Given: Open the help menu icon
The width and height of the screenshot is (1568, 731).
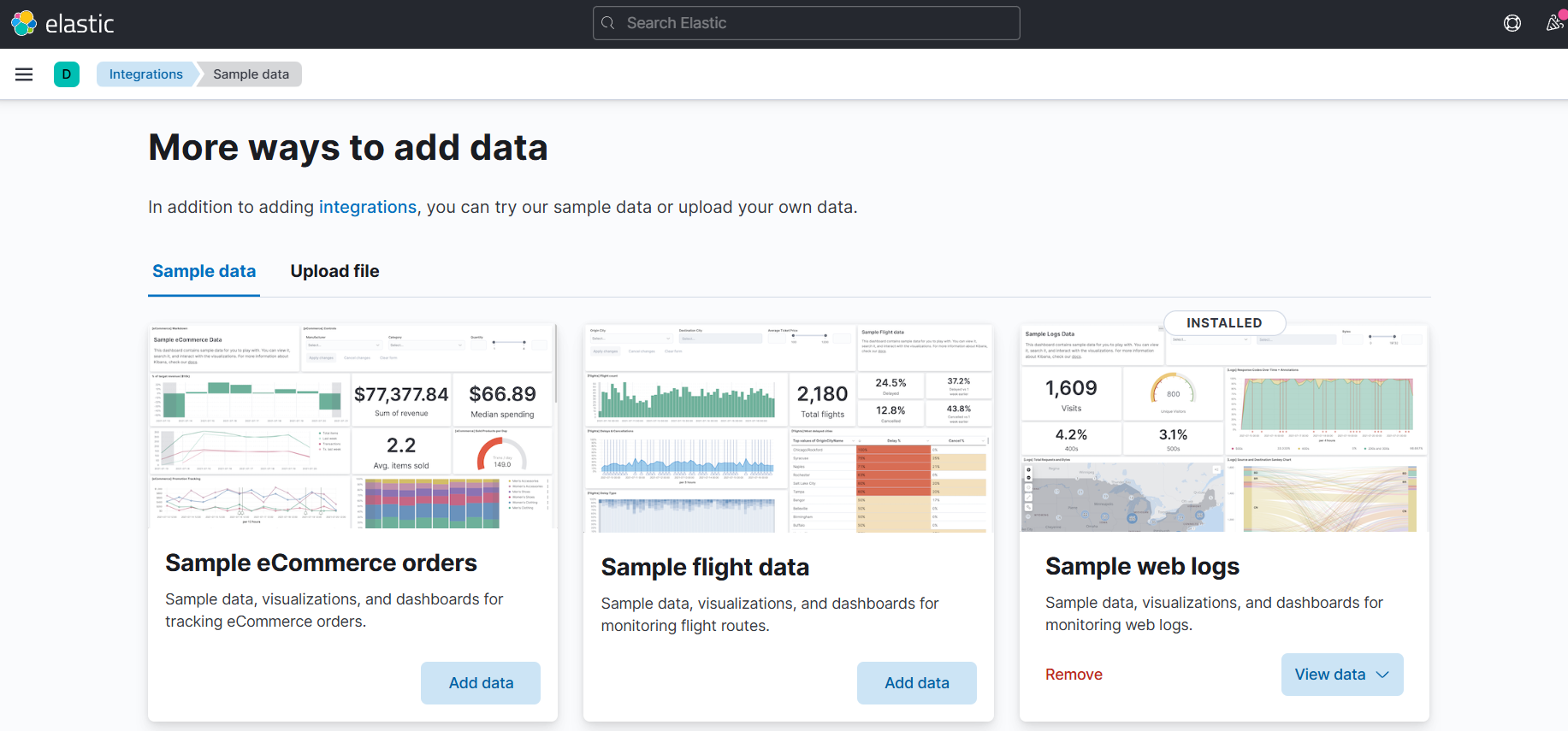Looking at the screenshot, I should [x=1512, y=23].
